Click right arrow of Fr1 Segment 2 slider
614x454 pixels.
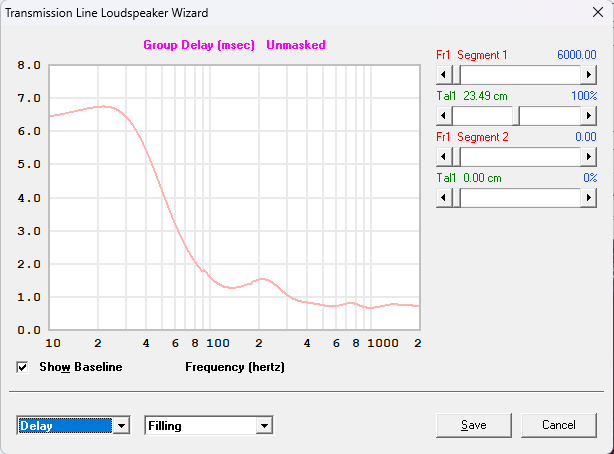click(x=589, y=157)
